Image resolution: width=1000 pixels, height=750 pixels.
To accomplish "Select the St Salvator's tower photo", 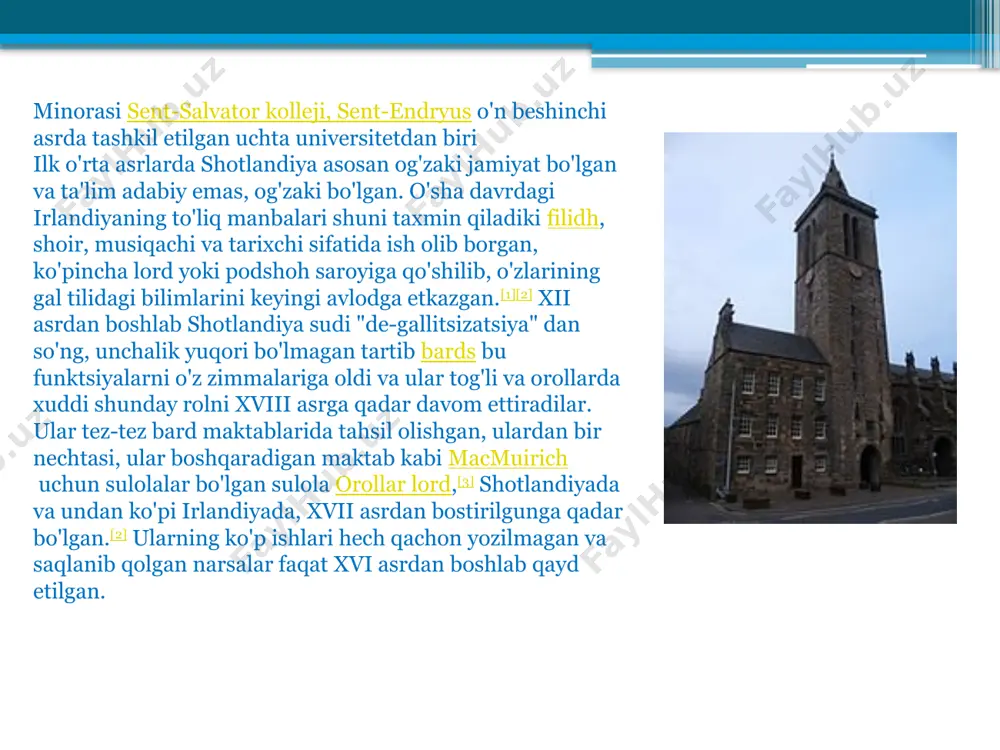I will (x=810, y=328).
